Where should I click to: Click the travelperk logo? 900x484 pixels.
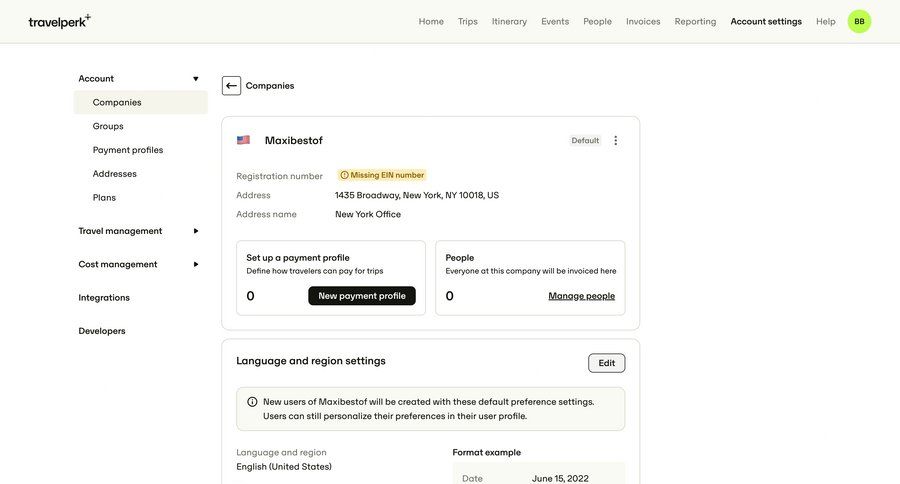click(59, 21)
